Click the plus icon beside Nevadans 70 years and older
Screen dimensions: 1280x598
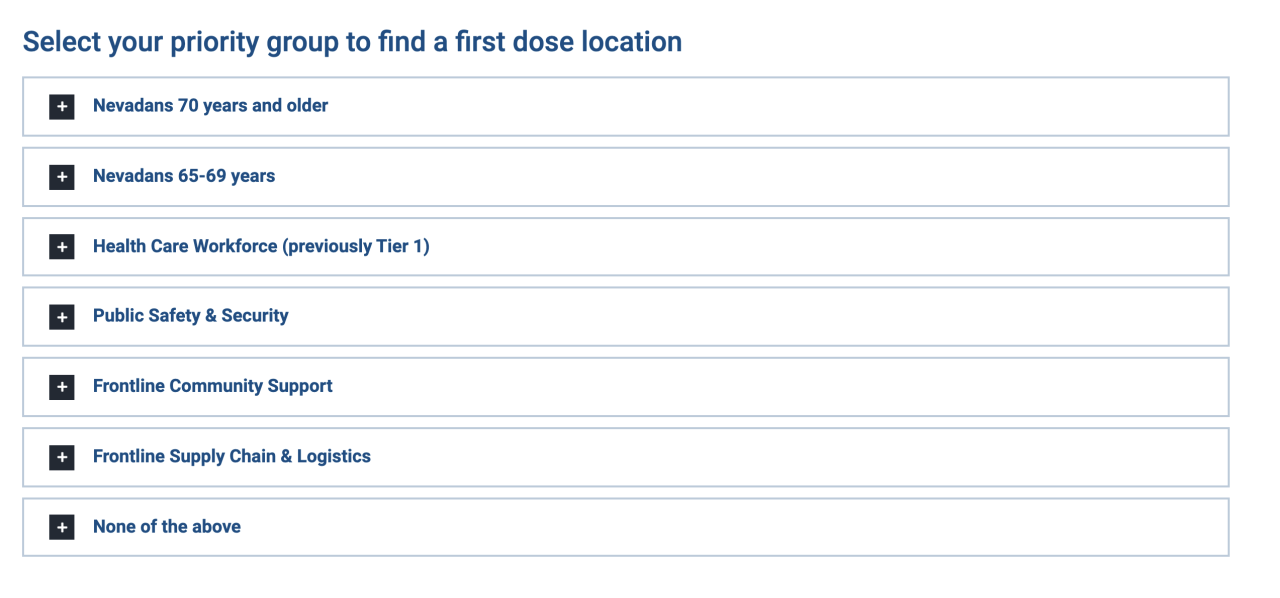tap(62, 106)
